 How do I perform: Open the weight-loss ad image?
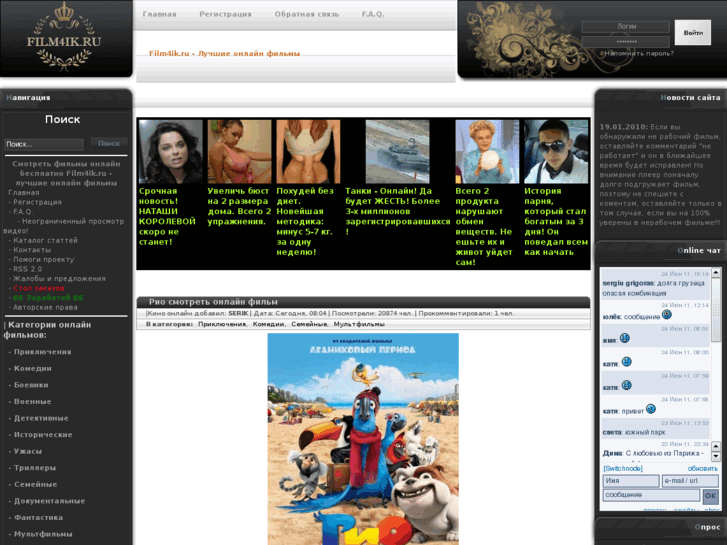308,152
